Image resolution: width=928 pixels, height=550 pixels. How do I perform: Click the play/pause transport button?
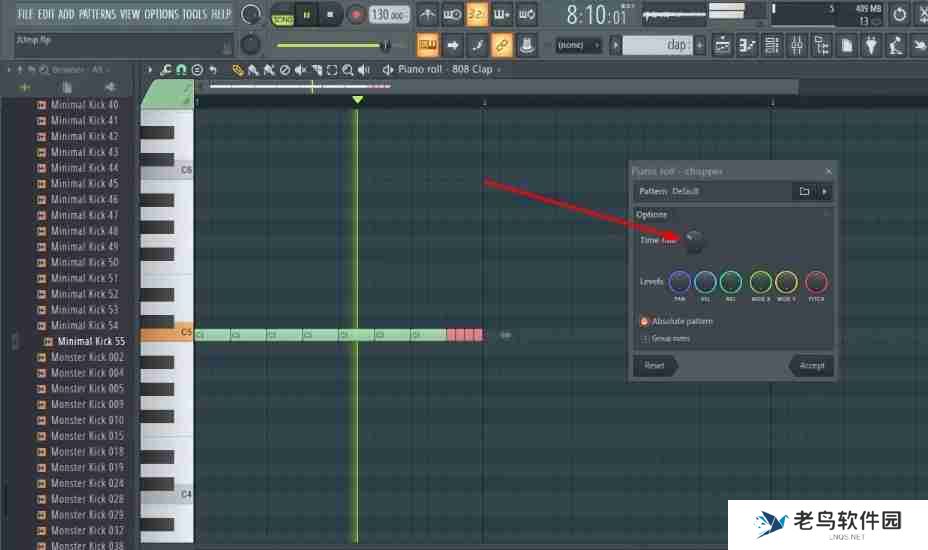tap(307, 15)
